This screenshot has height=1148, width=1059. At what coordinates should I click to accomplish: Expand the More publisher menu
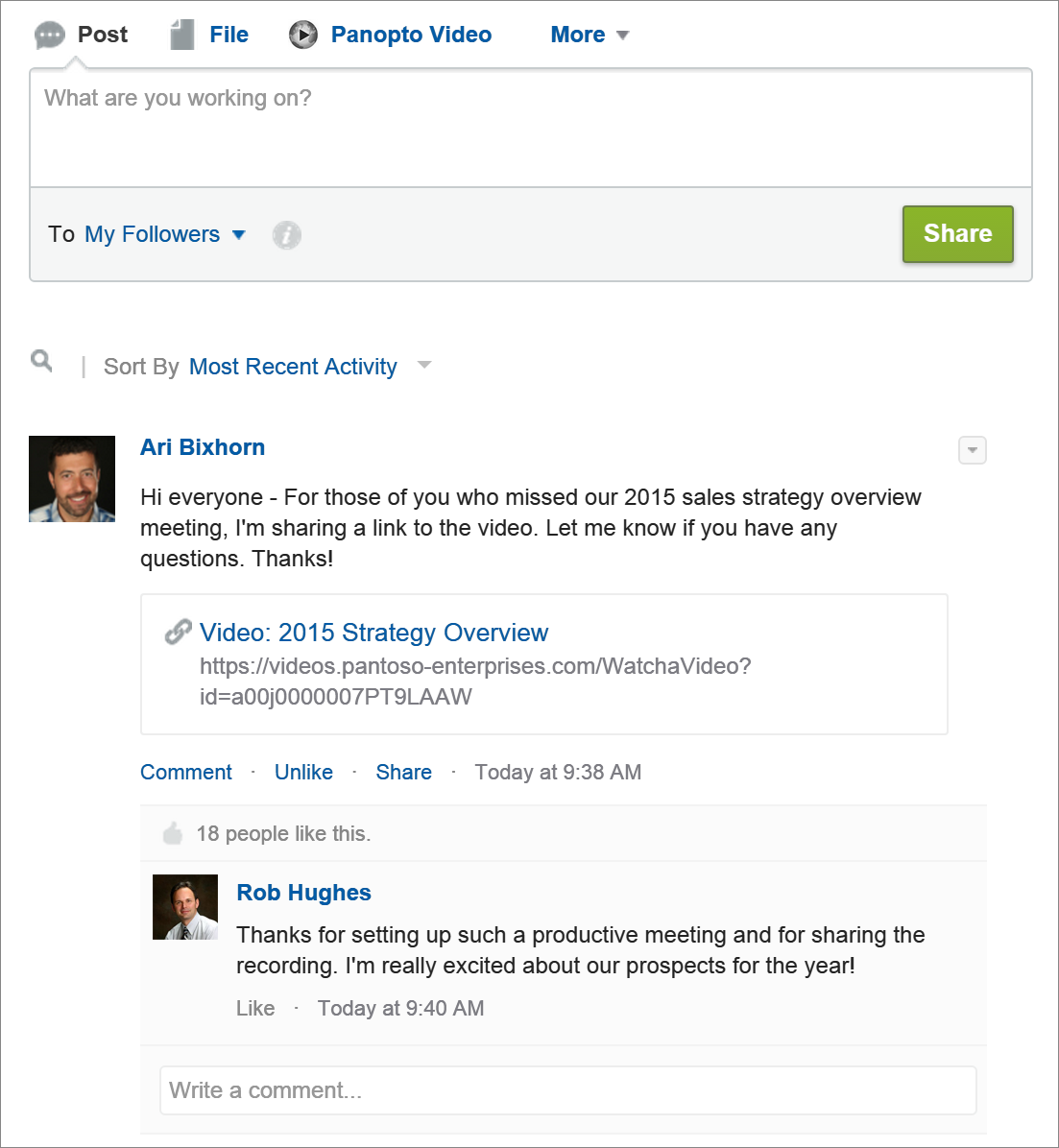pyautogui.click(x=590, y=35)
